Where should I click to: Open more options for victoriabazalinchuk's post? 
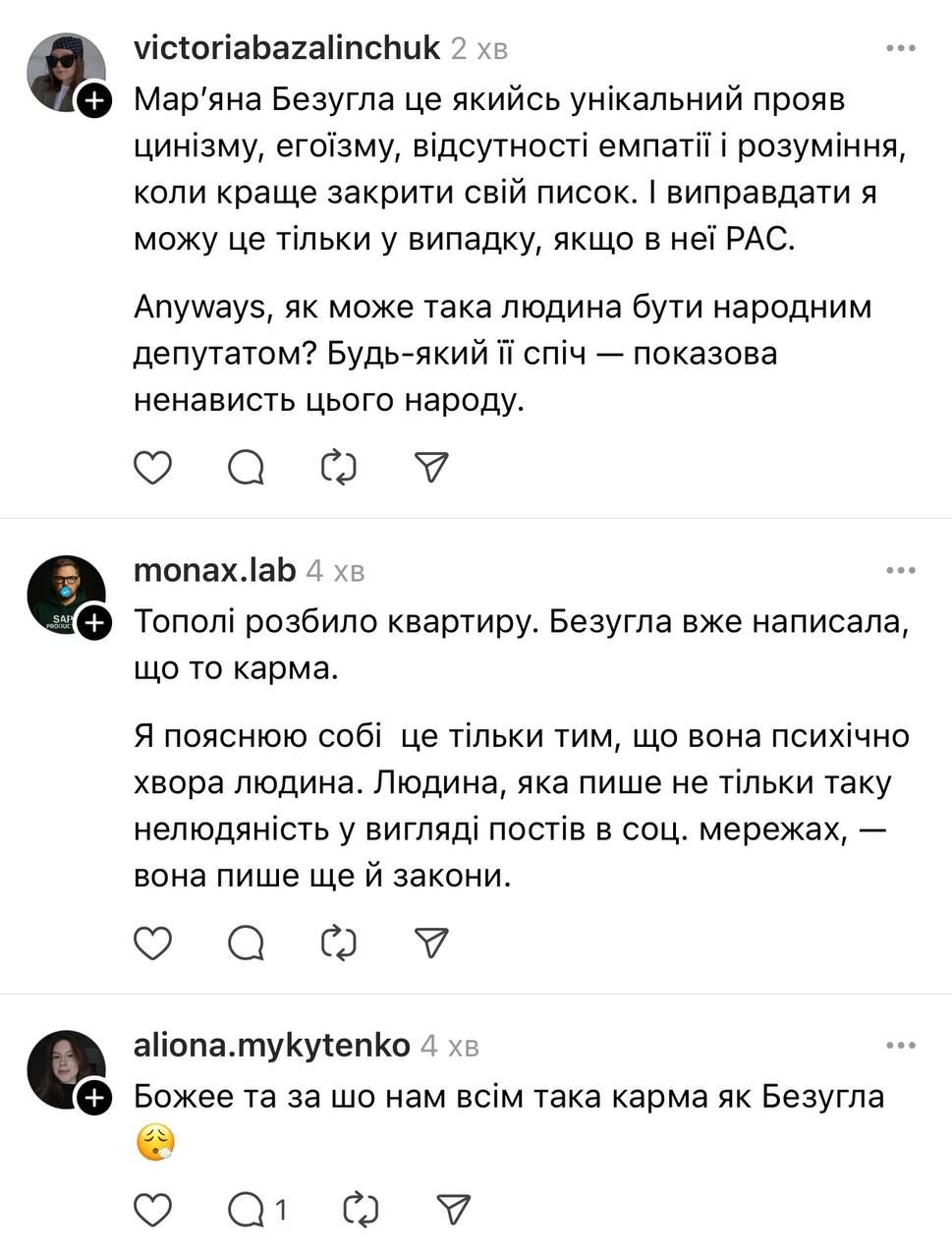click(901, 48)
